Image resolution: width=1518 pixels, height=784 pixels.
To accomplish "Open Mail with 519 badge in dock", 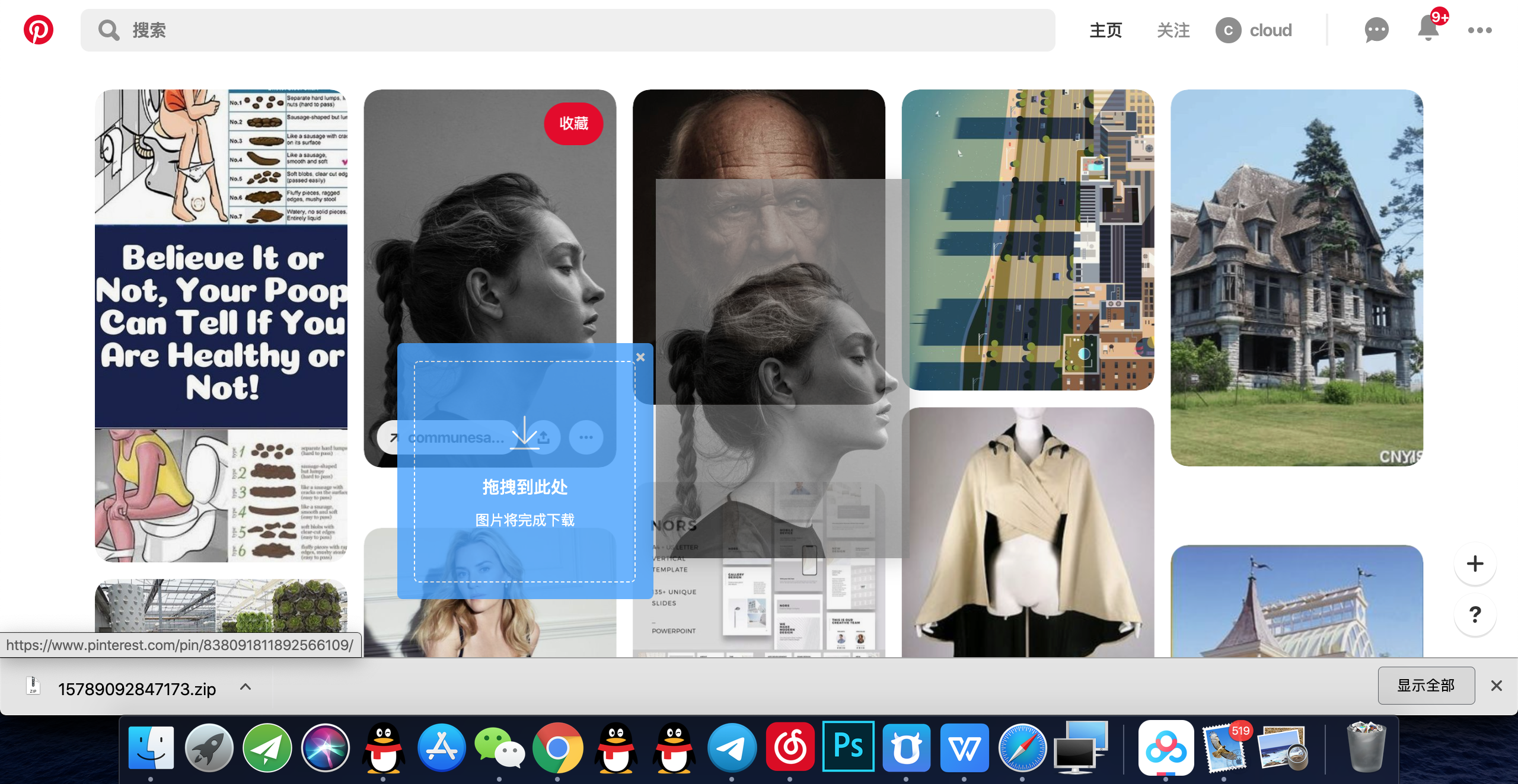I will [x=1225, y=748].
